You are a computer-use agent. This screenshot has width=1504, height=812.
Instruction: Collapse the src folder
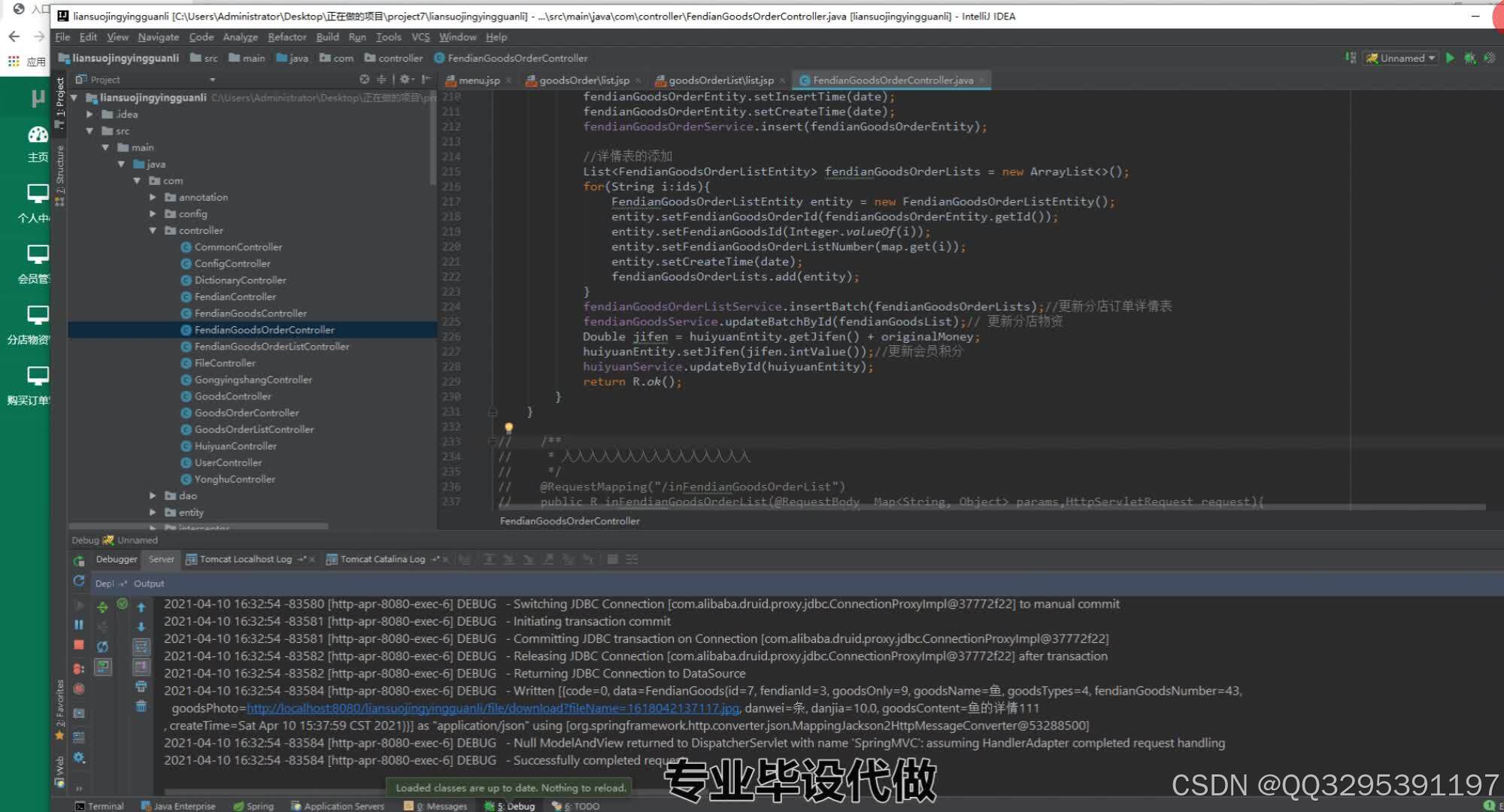tap(90, 131)
